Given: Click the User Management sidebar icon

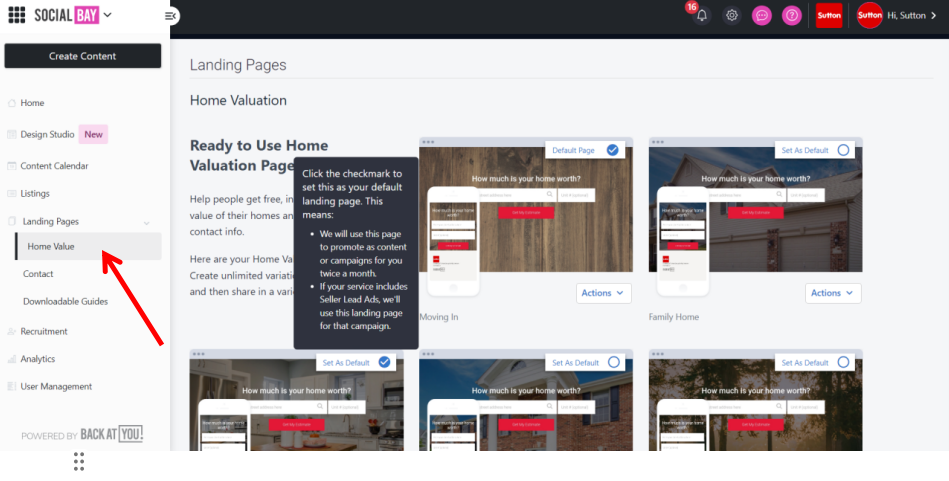Looking at the screenshot, I should click(x=11, y=387).
